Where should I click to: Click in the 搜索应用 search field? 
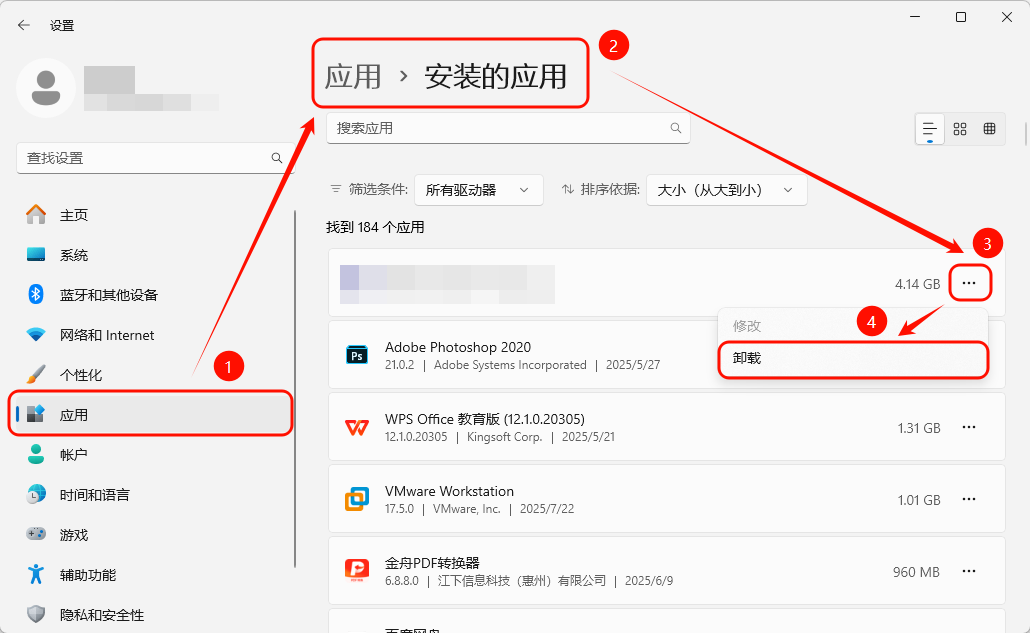click(x=508, y=128)
